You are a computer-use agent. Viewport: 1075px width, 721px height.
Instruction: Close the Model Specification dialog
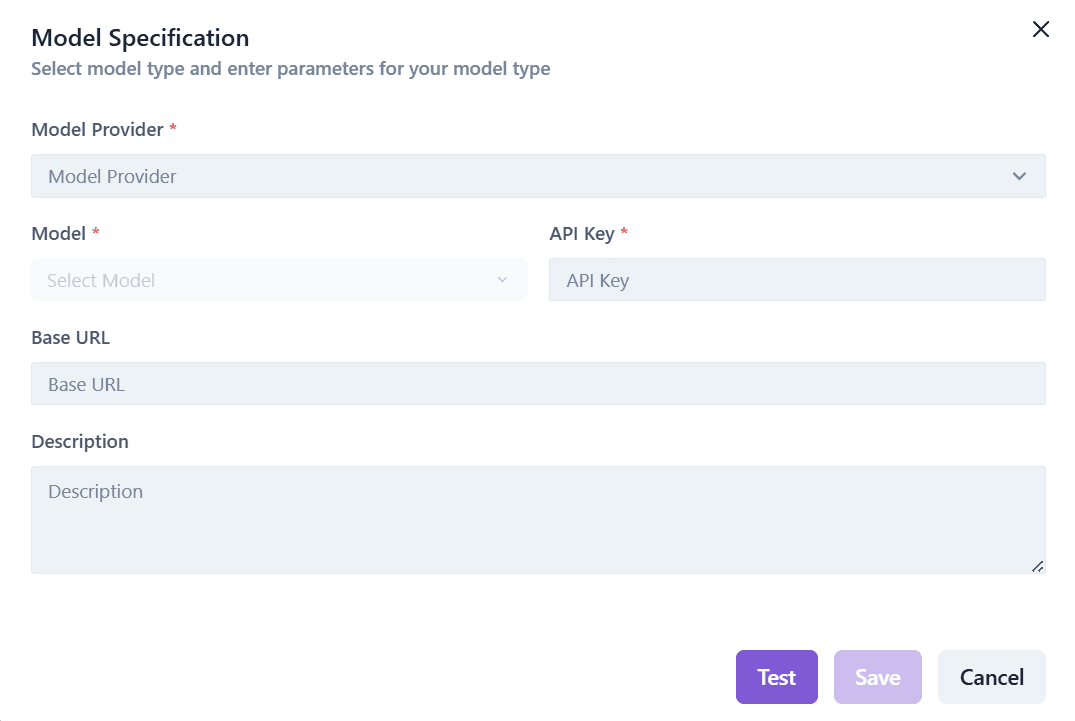click(1041, 30)
